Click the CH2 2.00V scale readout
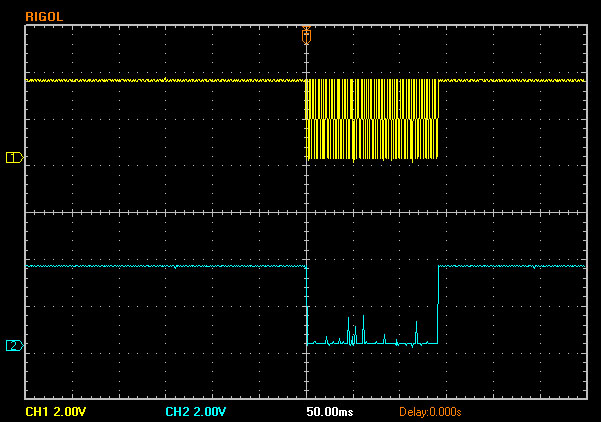 point(195,411)
